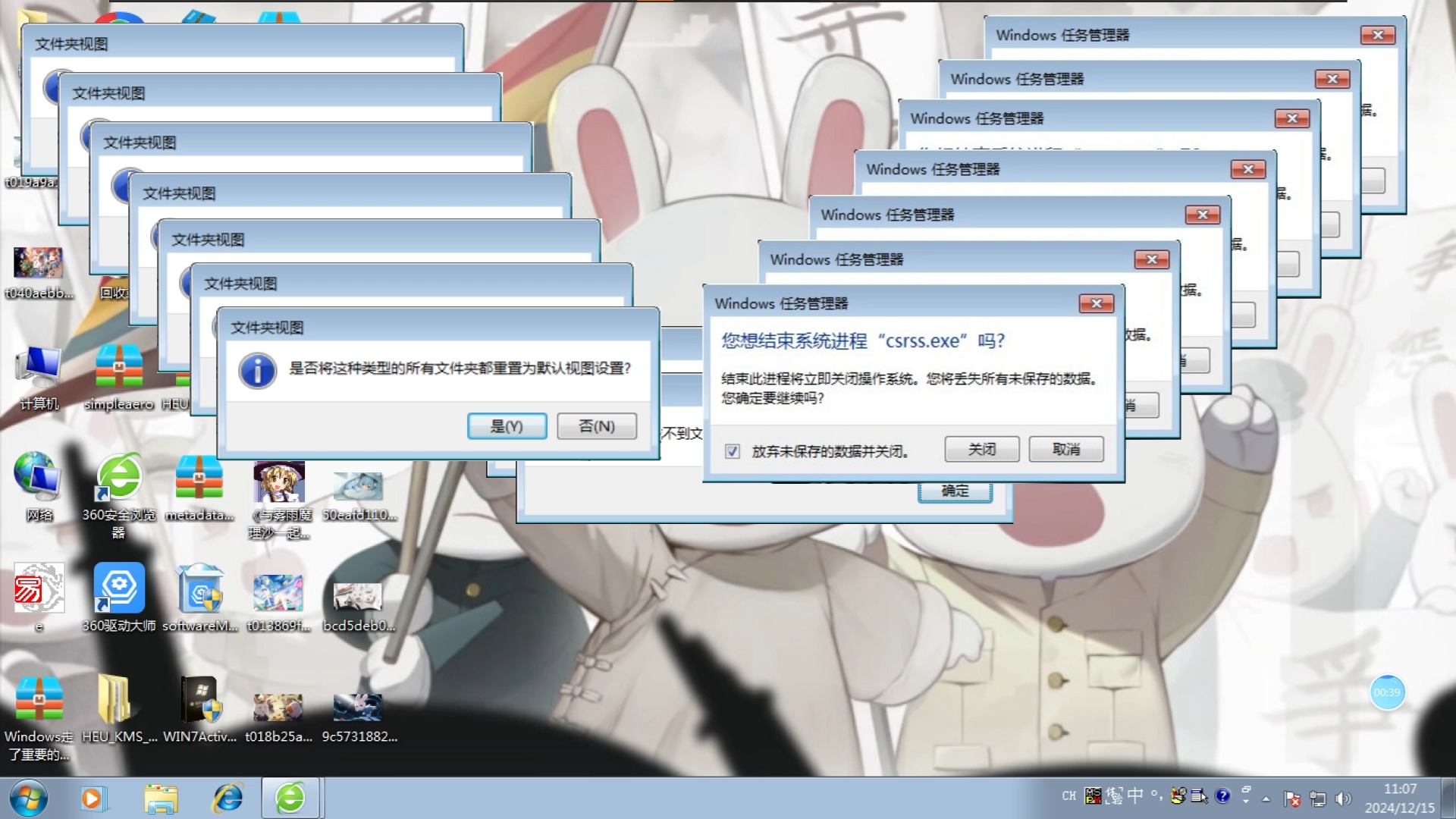The height and width of the screenshot is (819, 1456).
Task: Click Show desktop strip at taskbar end
Action: [1448, 798]
